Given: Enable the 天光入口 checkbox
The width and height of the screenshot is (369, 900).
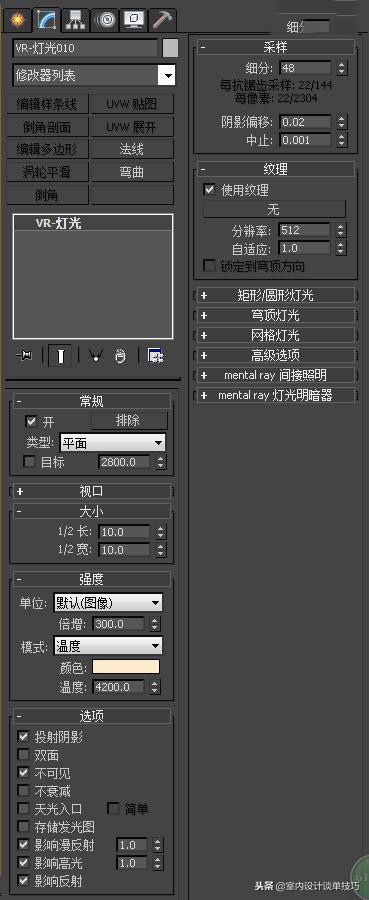Looking at the screenshot, I should point(24,809).
